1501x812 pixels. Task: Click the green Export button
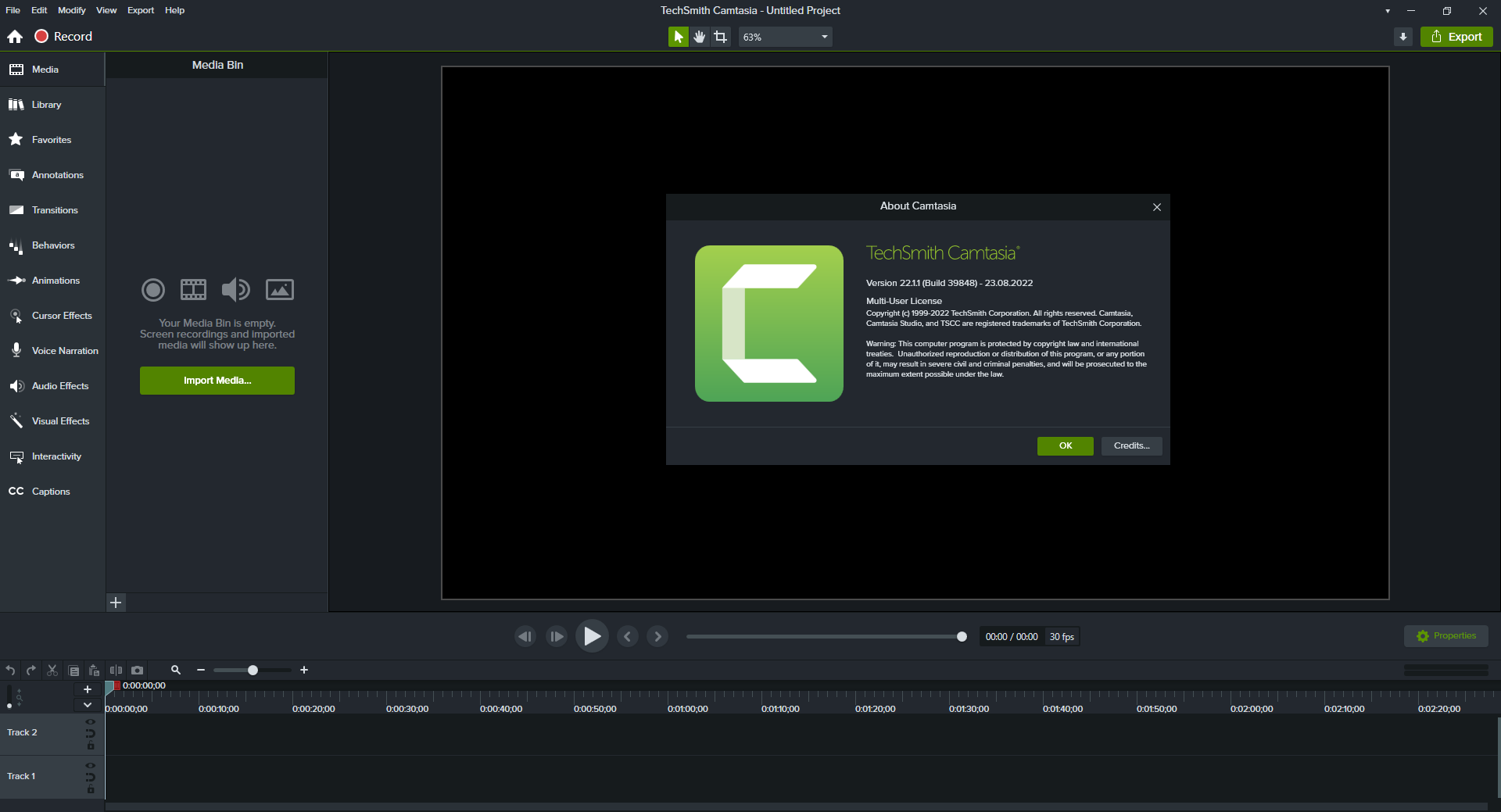pyautogui.click(x=1456, y=37)
